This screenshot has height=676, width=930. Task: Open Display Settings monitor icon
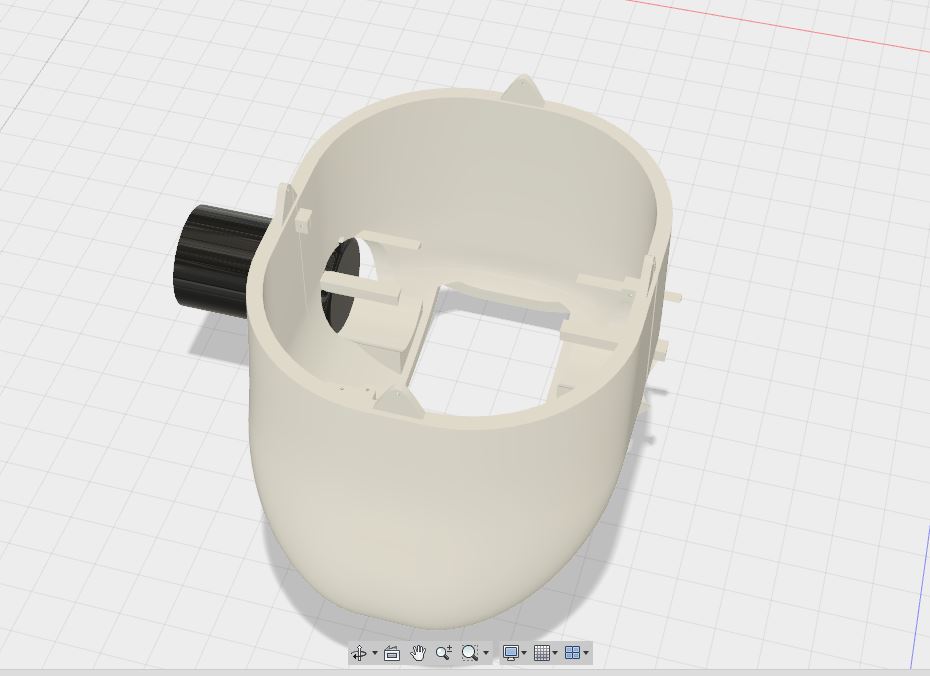511,653
